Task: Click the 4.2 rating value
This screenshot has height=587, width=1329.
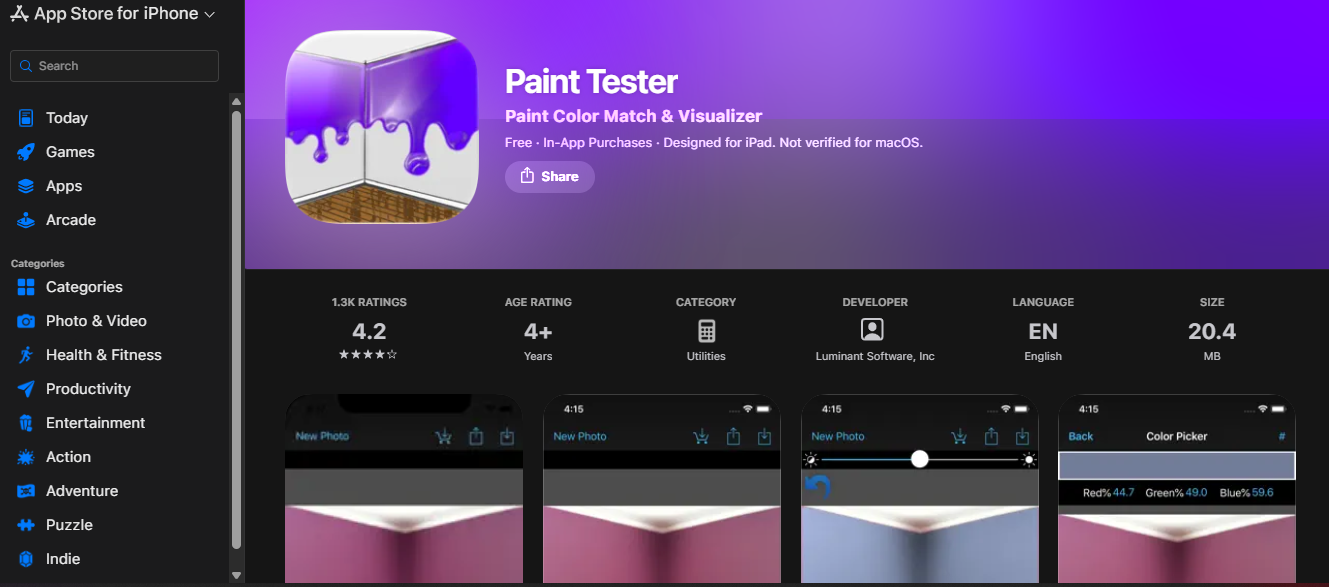Action: [x=369, y=331]
